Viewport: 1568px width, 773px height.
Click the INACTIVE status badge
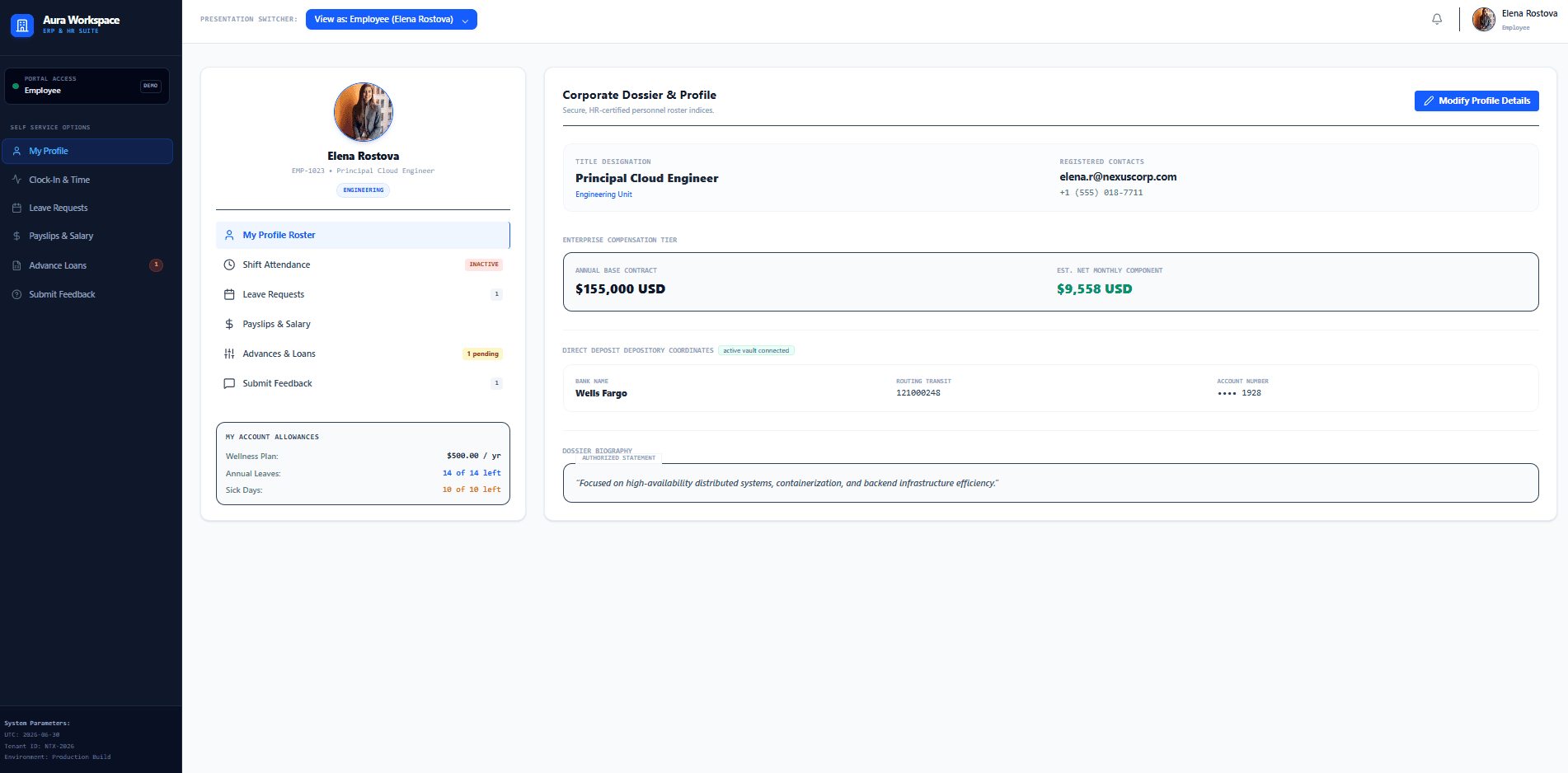coord(484,265)
